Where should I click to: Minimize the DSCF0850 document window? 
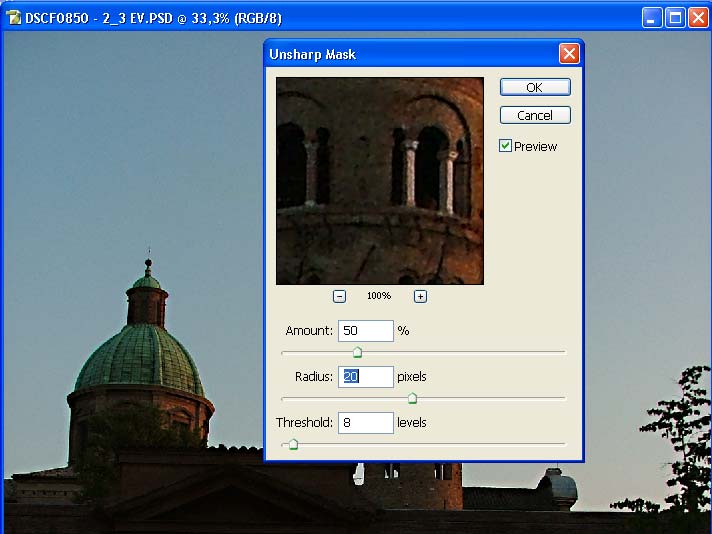[x=652, y=18]
